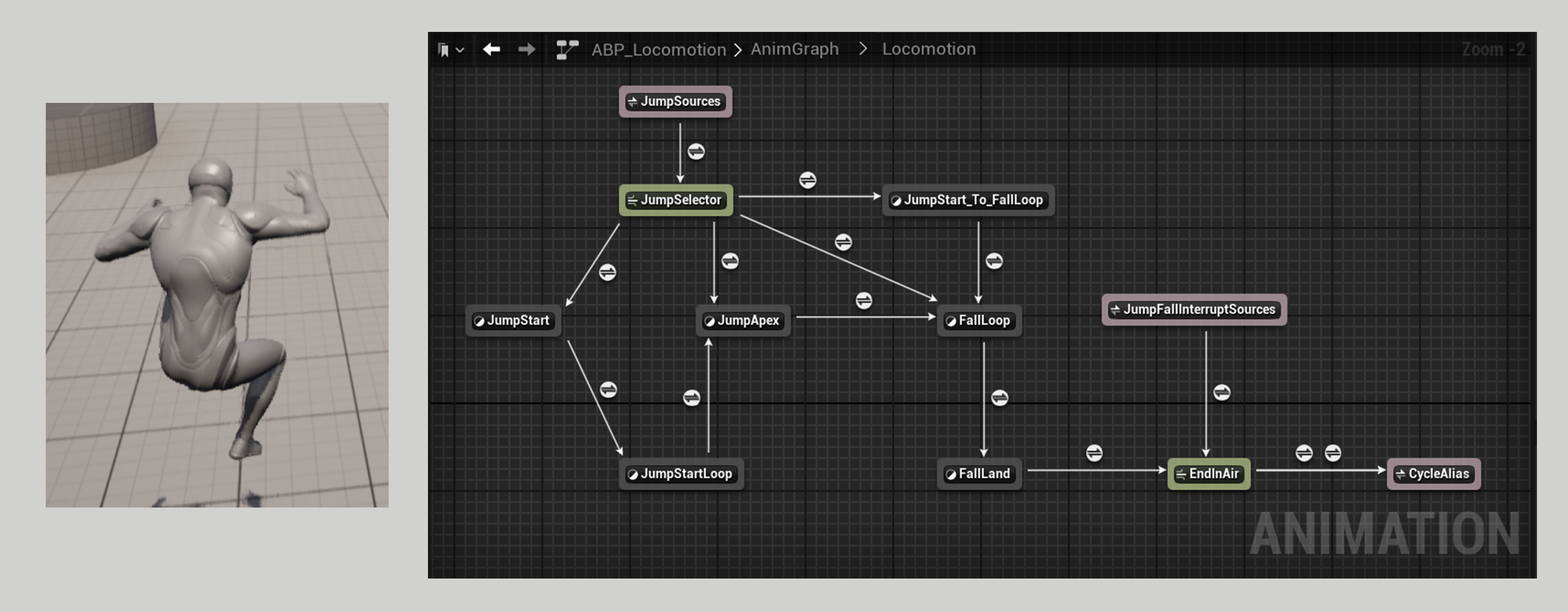Image resolution: width=1568 pixels, height=612 pixels.
Task: Click transition icon from JumpStart_To_FallLoop to FallLoop
Action: tap(994, 261)
